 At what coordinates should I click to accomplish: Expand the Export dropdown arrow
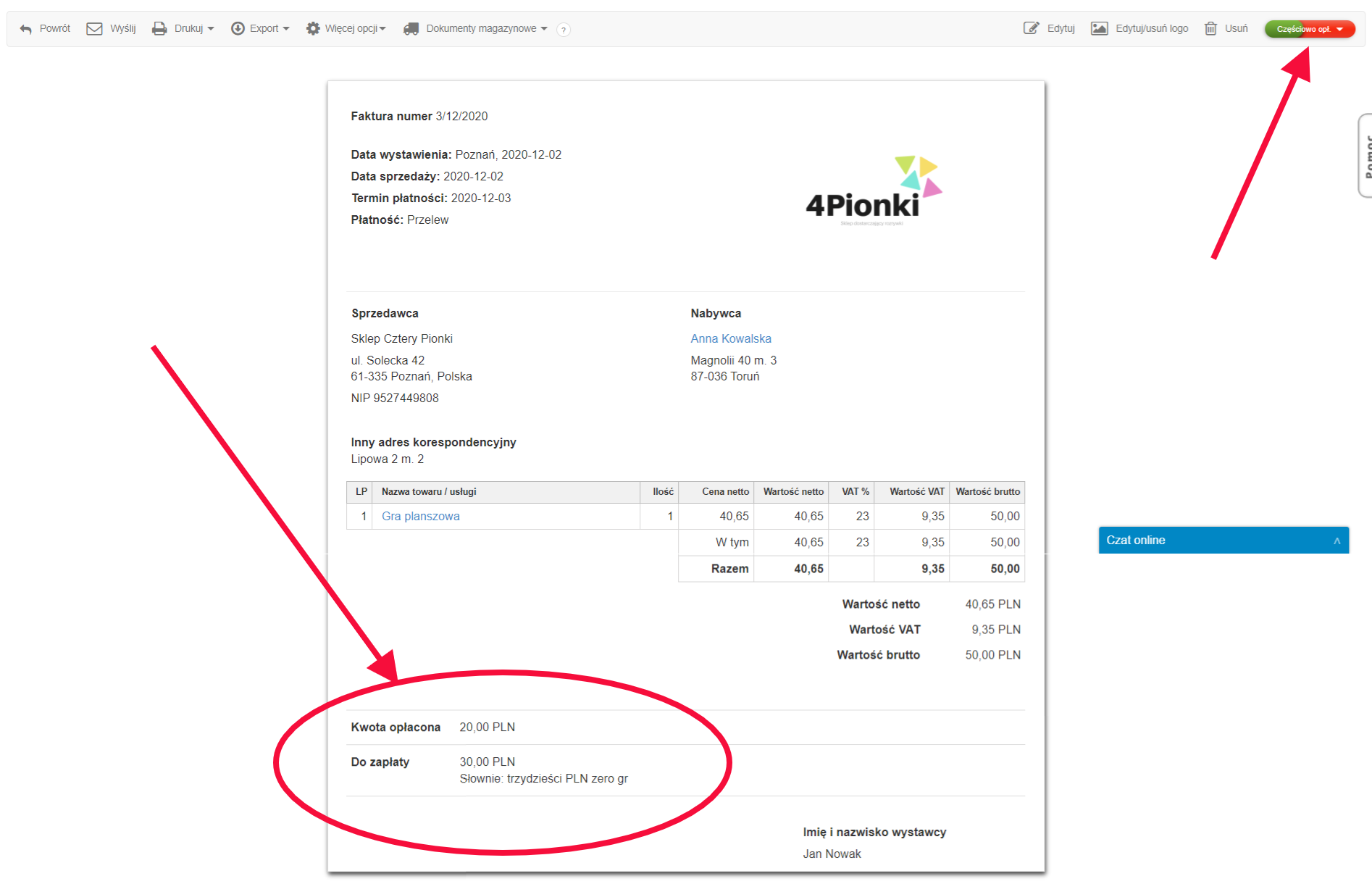coord(286,29)
